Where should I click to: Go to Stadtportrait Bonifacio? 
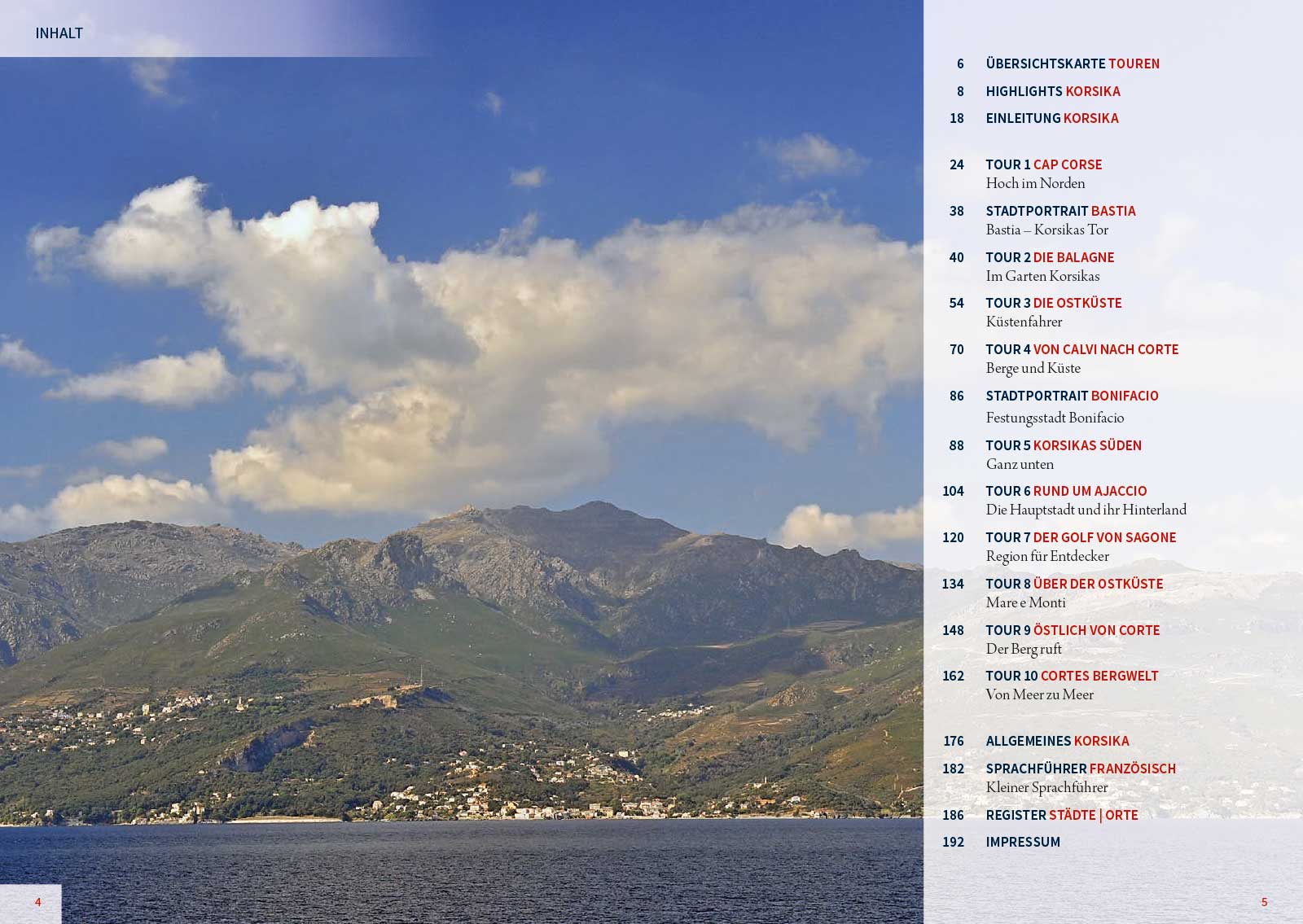point(1072,396)
